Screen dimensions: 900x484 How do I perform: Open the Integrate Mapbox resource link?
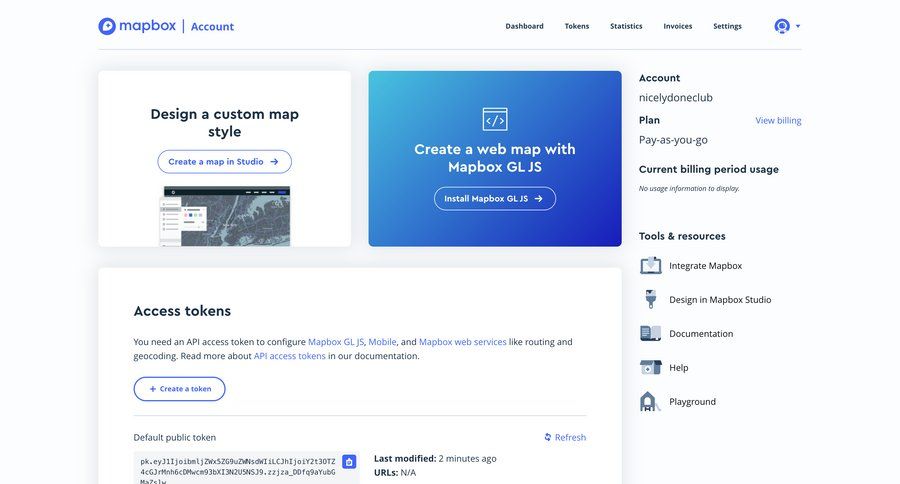705,266
